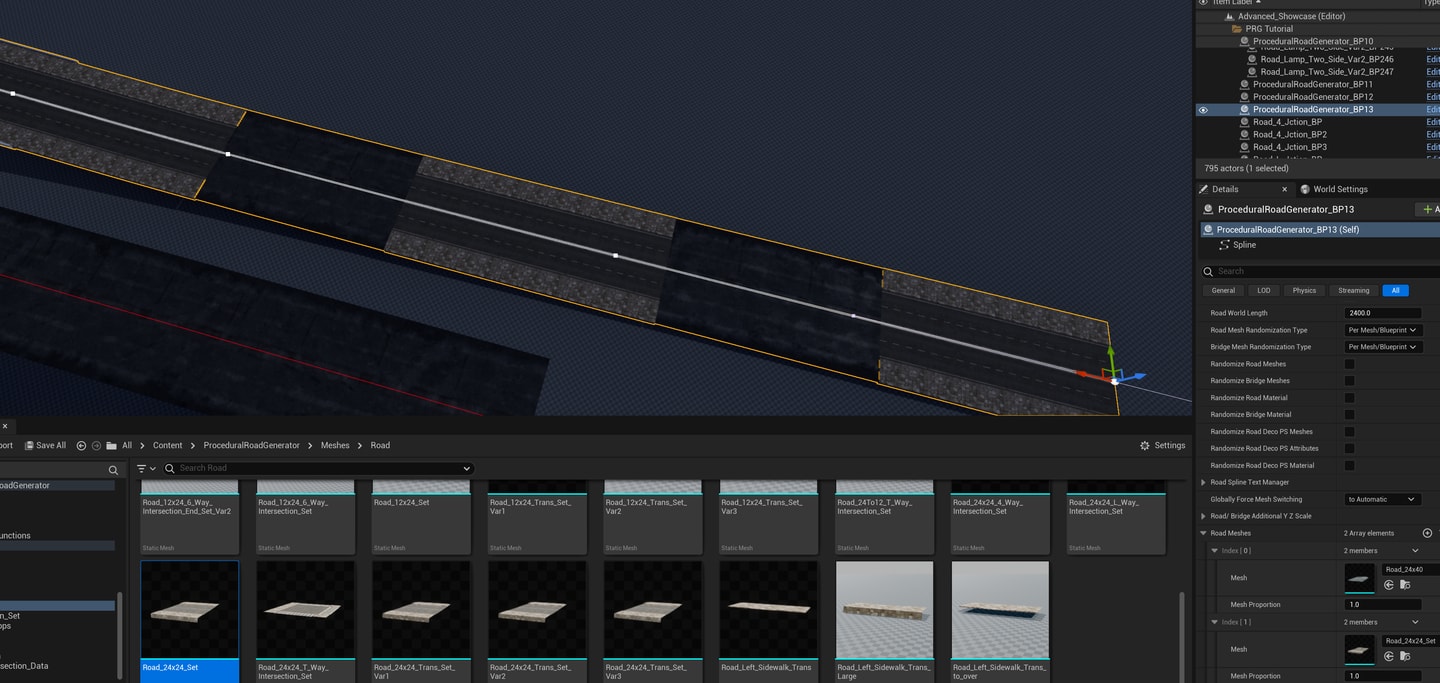Use selected asset for Road_24x40 mesh slot
This screenshot has height=683, width=1440.
coord(1389,584)
